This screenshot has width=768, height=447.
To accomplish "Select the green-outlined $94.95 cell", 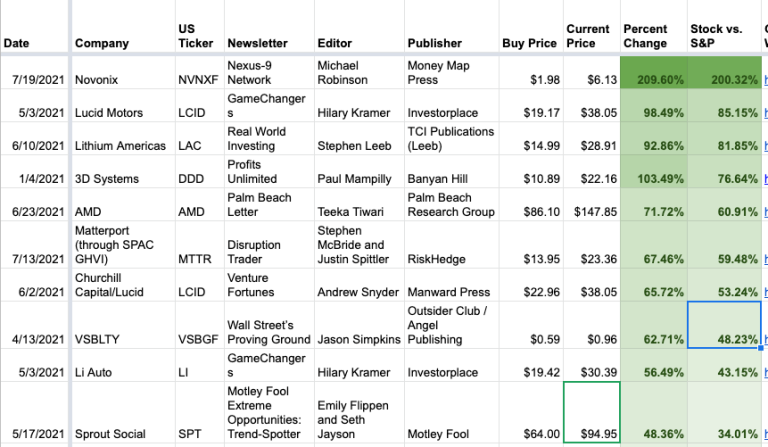I will pyautogui.click(x=589, y=413).
